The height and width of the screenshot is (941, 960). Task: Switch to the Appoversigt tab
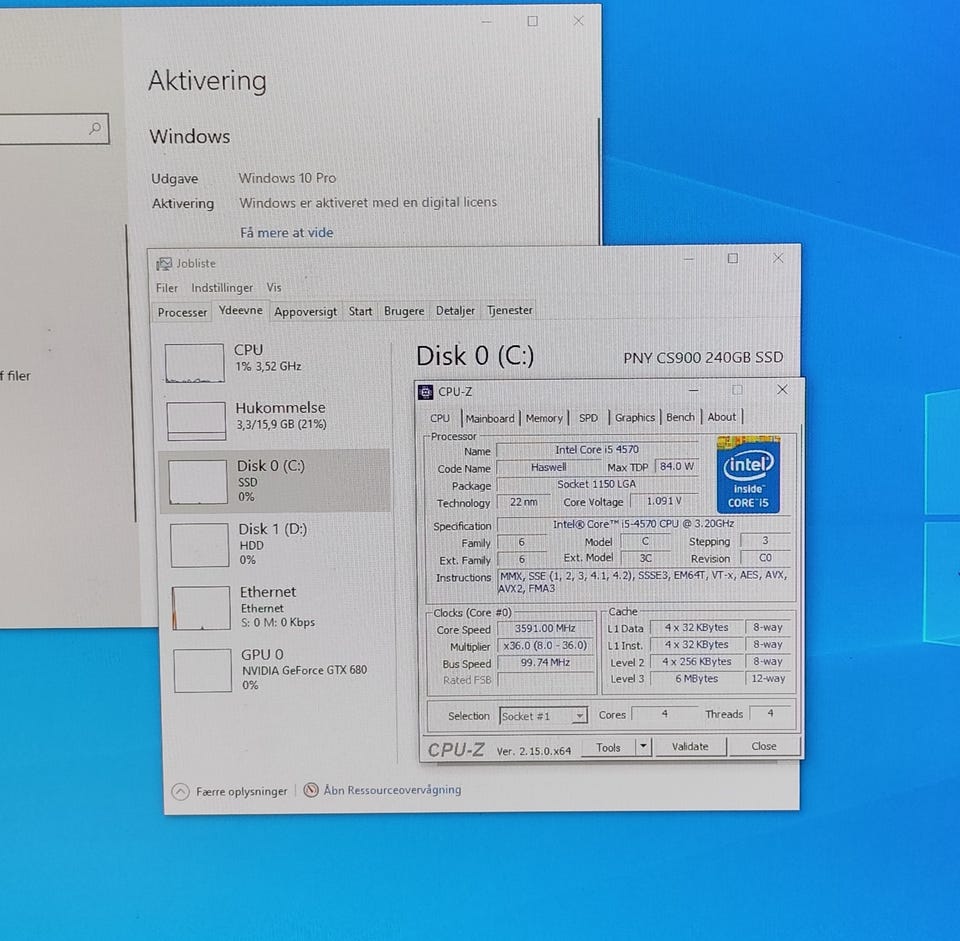306,312
